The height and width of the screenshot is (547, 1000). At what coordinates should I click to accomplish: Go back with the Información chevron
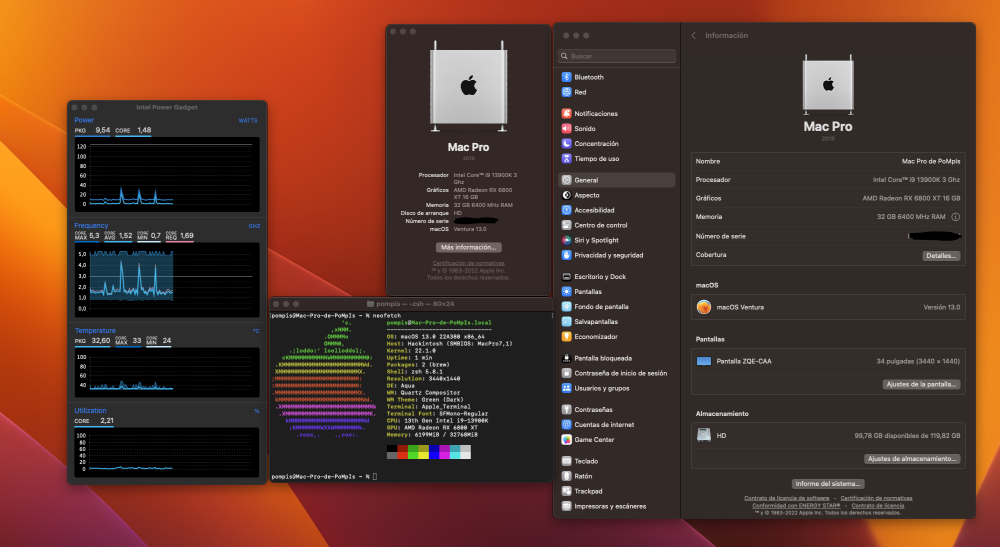click(x=694, y=36)
